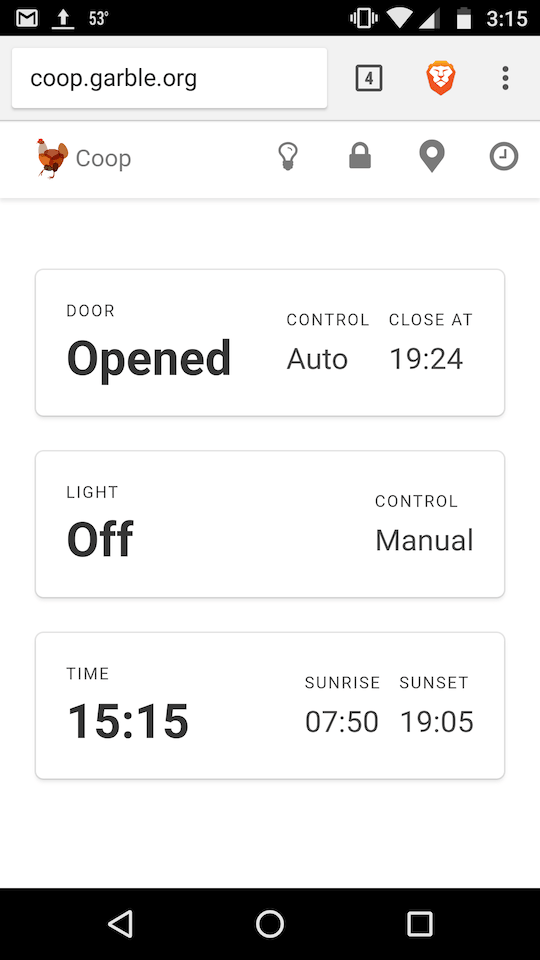Tap the Android home circle button
The width and height of the screenshot is (540, 960).
pos(270,924)
